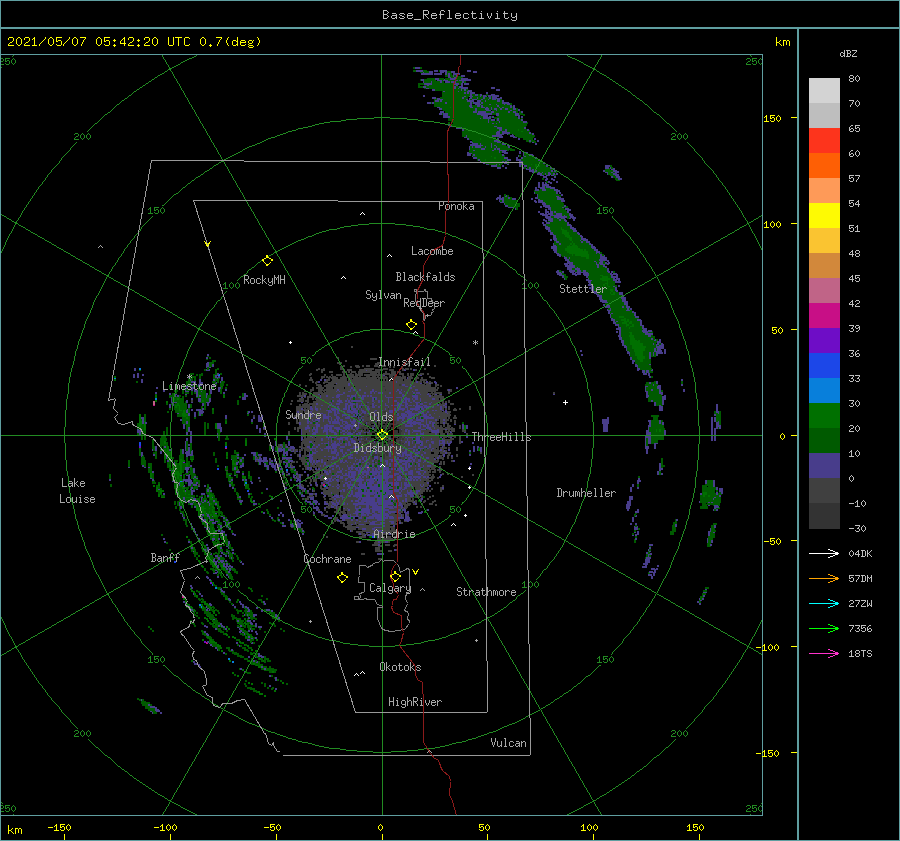Click the Stettler city label

pos(583,289)
